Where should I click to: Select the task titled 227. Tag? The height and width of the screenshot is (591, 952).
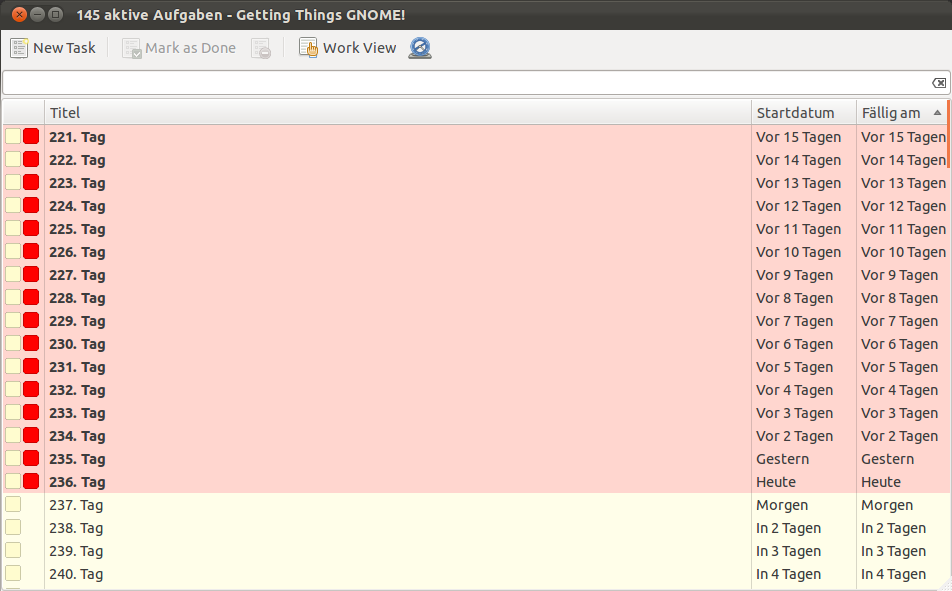77,275
